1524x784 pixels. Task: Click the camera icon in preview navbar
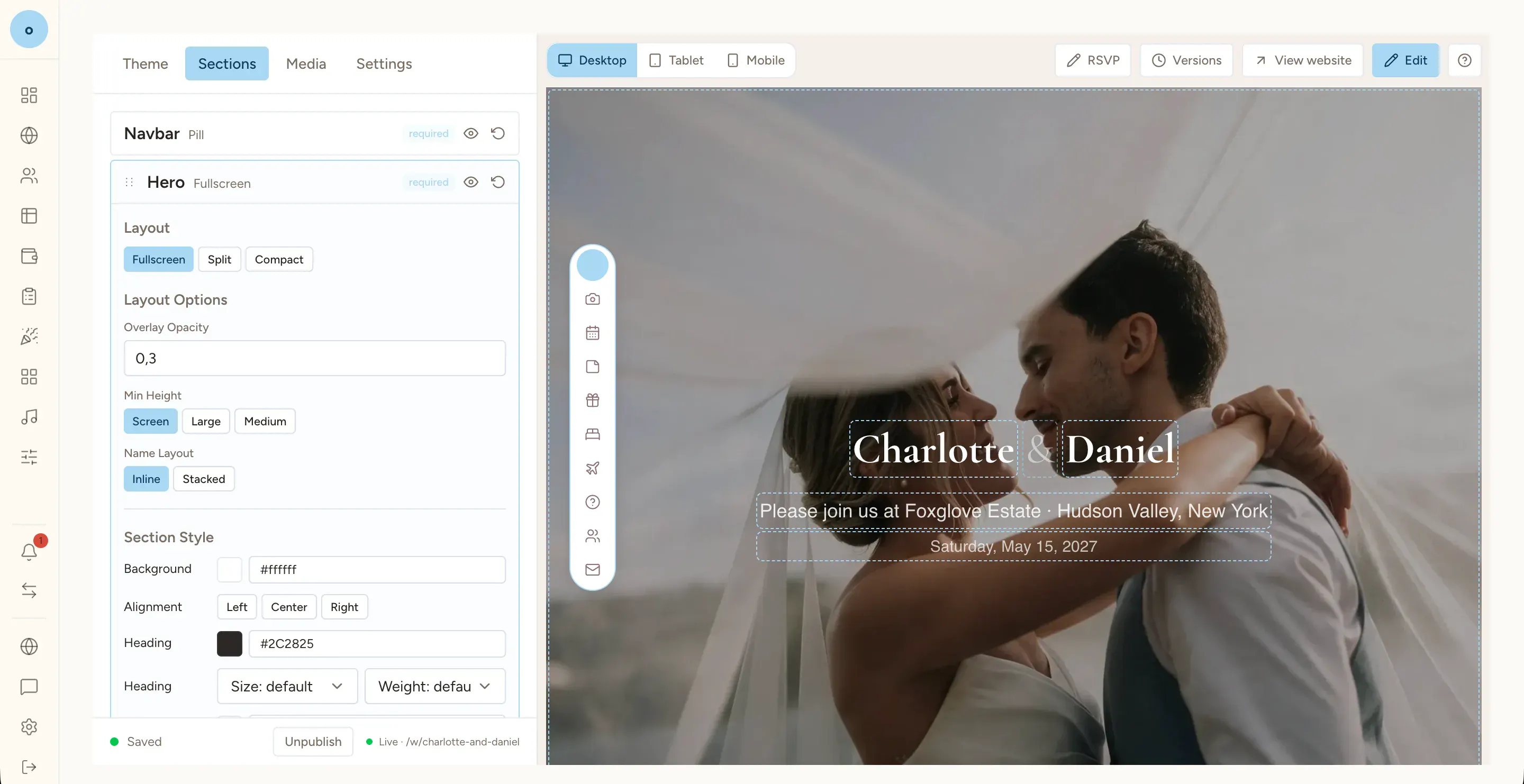(592, 299)
